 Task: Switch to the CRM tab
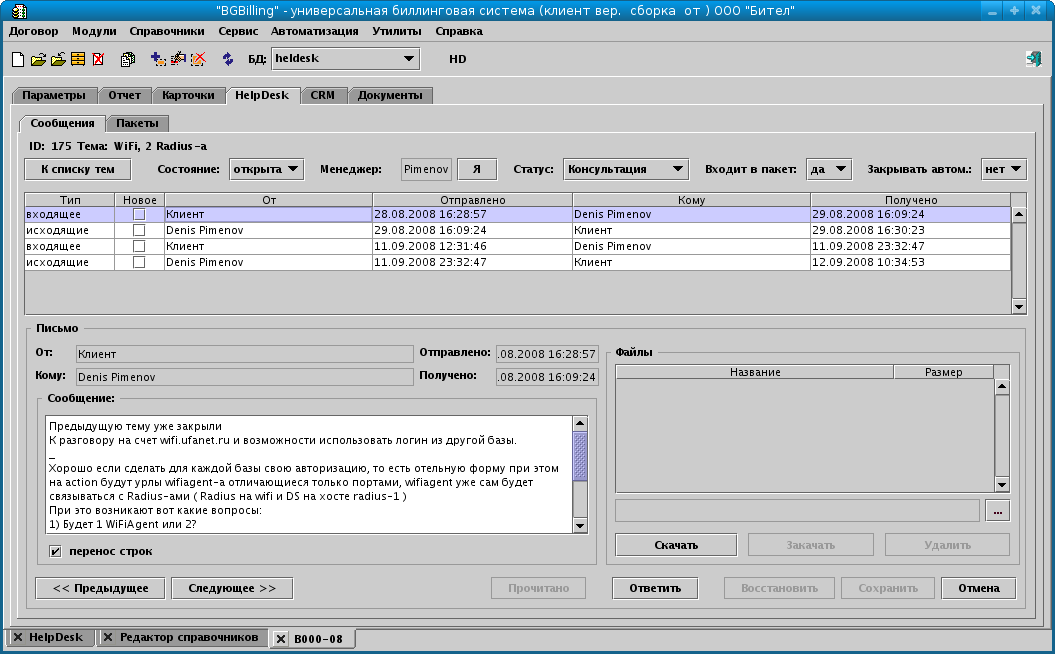[323, 94]
